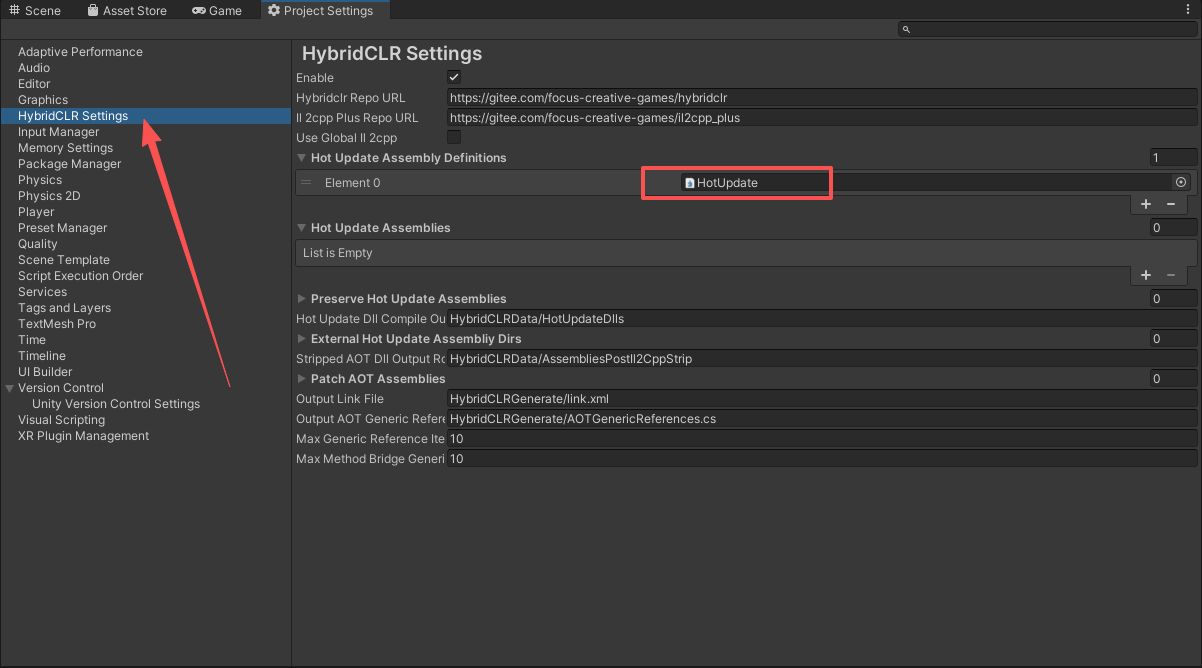The height and width of the screenshot is (668, 1202).
Task: Add entry with plus under Hot Update Assemblies
Action: point(1146,274)
